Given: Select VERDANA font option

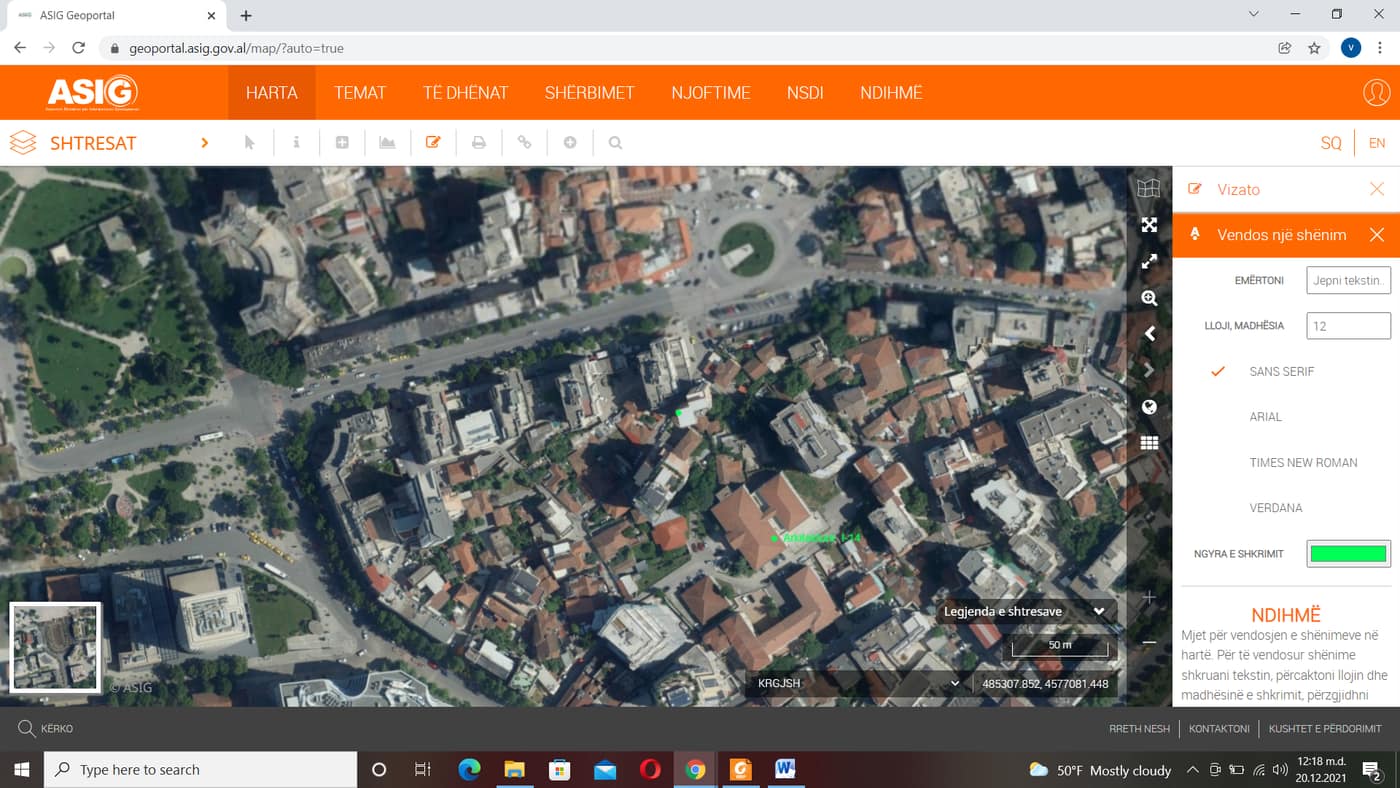Looking at the screenshot, I should pos(1276,508).
